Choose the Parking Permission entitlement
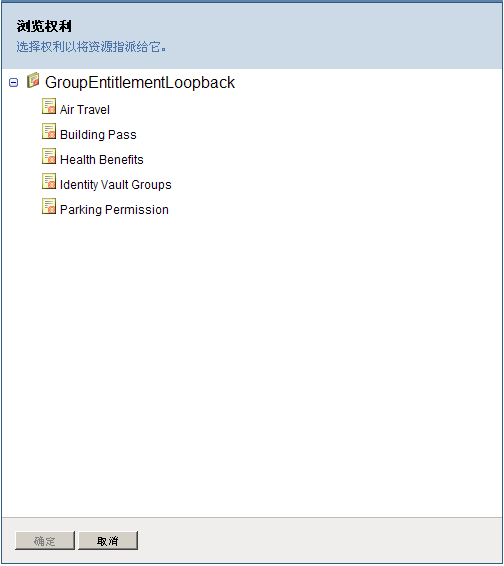Viewport: 504px width, 566px height. click(114, 210)
